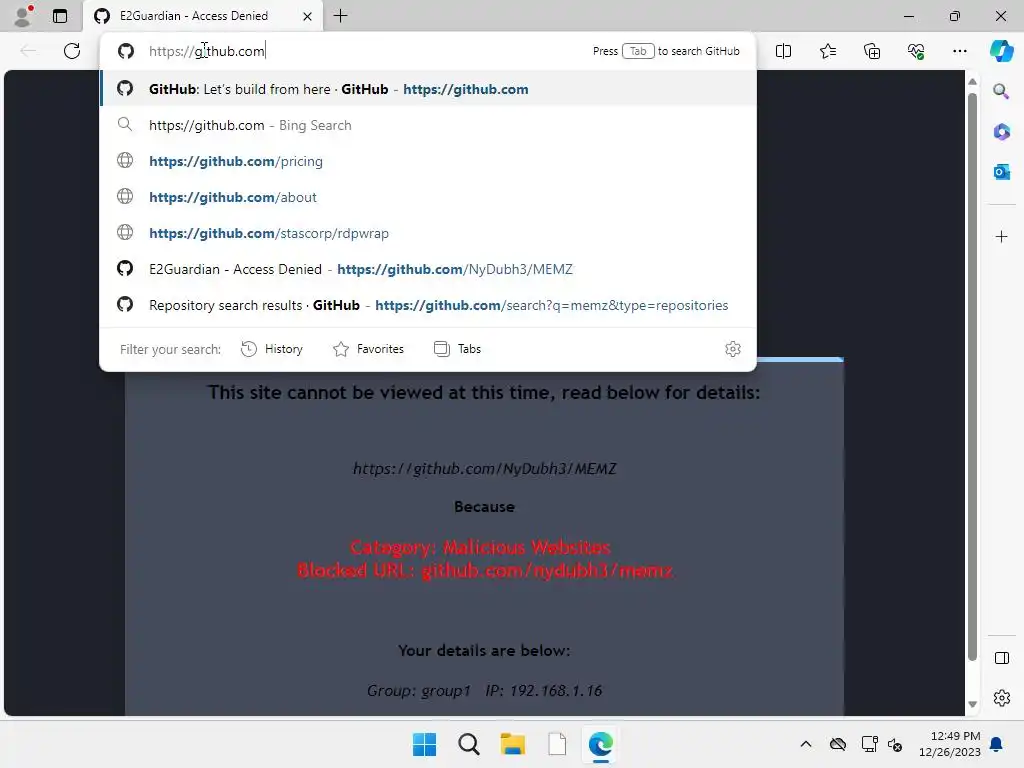The width and height of the screenshot is (1024, 768).
Task: Click the Blocked URL red text
Action: 485,570
